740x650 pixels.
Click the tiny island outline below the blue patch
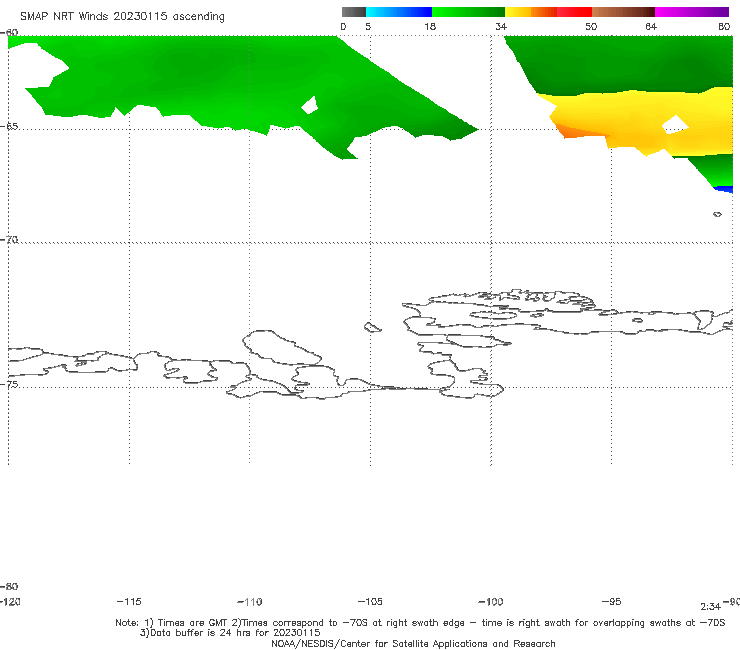[x=717, y=214]
